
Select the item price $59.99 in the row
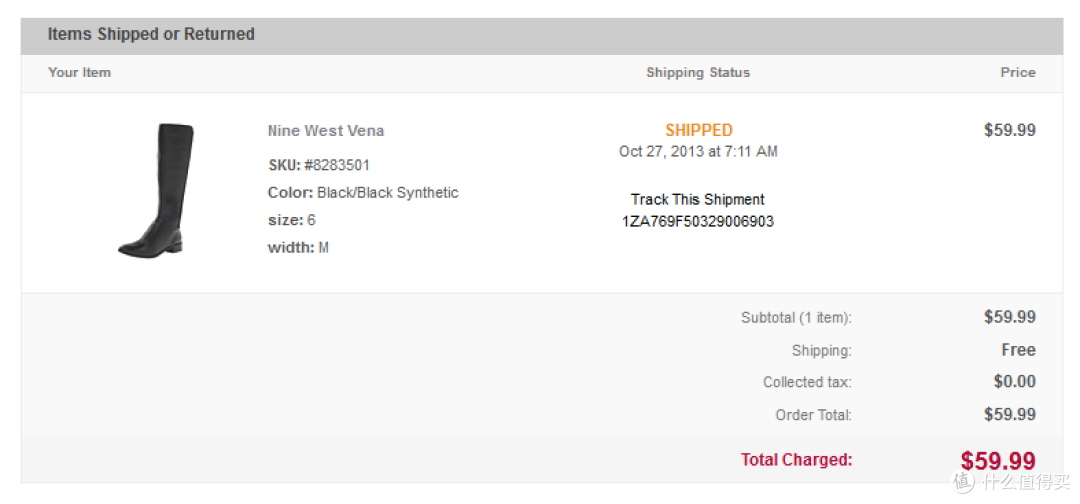pos(1010,130)
